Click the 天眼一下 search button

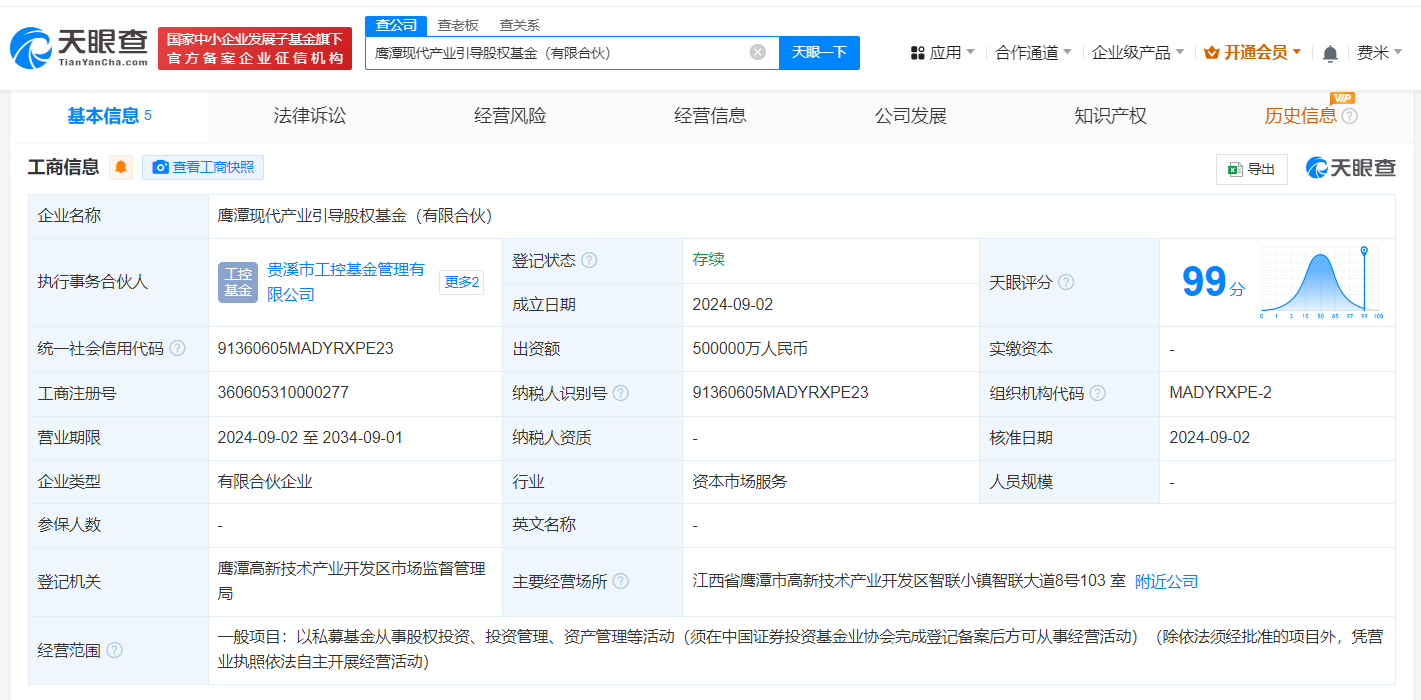pyautogui.click(x=819, y=52)
